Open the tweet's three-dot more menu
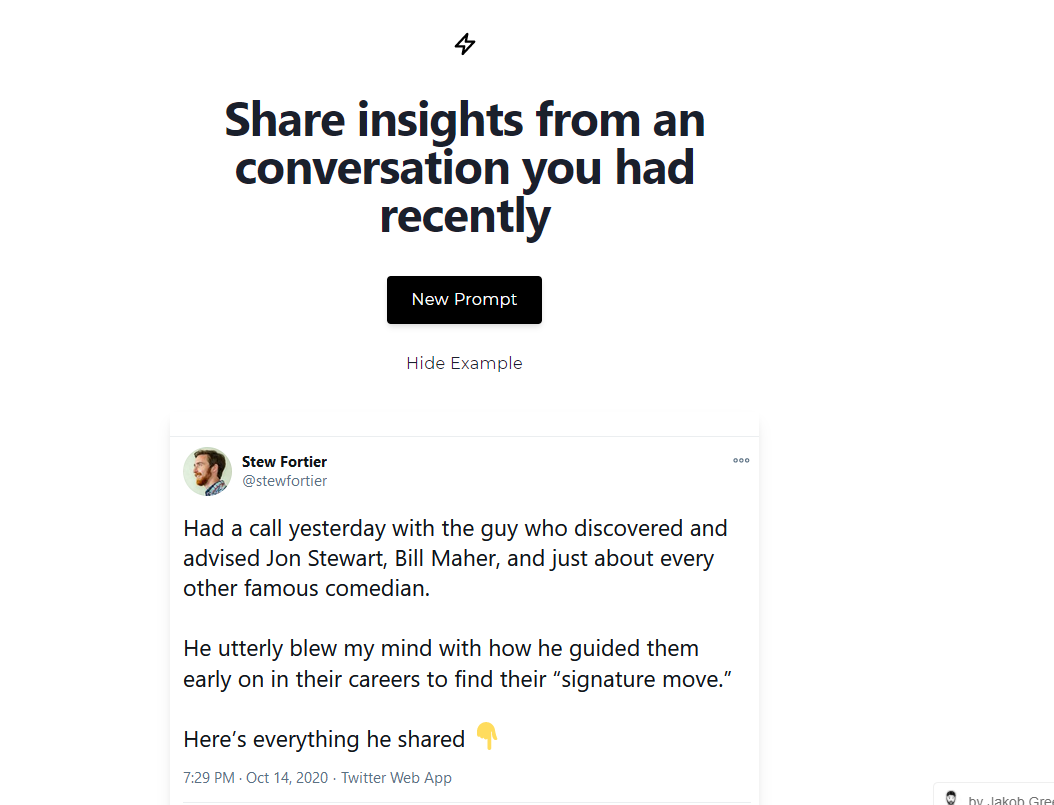 741,461
